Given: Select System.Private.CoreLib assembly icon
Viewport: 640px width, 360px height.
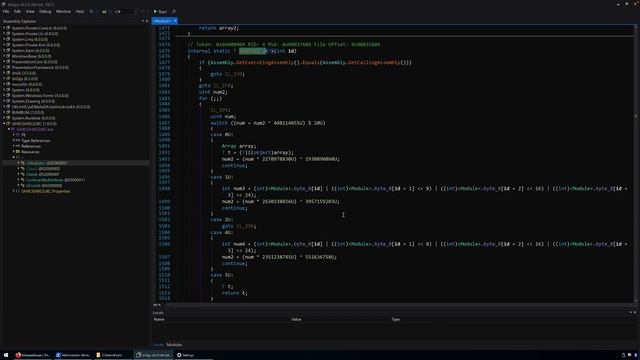Looking at the screenshot, I should pyautogui.click(x=8, y=28).
